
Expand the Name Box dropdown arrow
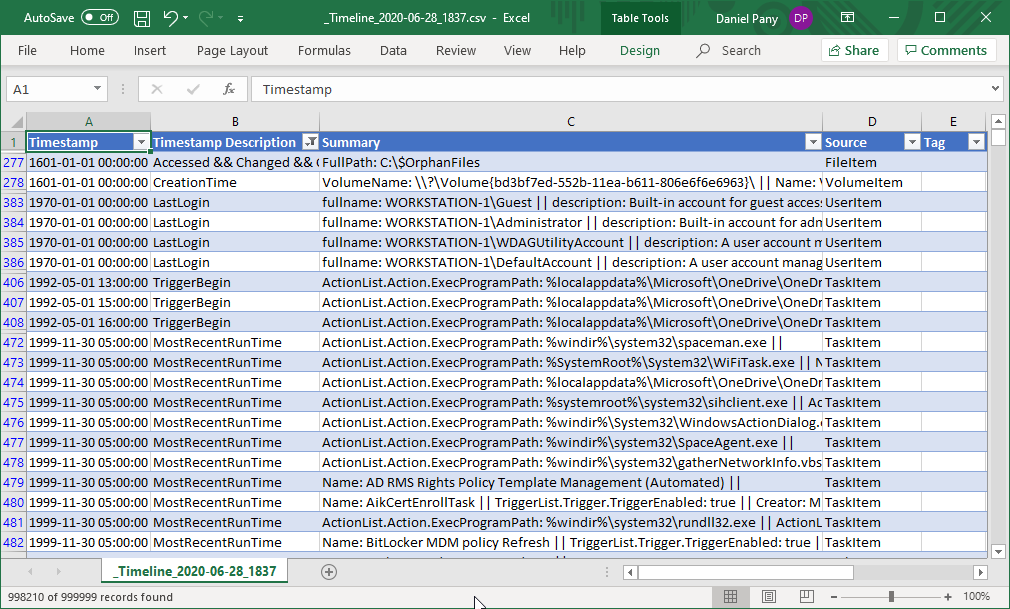pyautogui.click(x=97, y=89)
